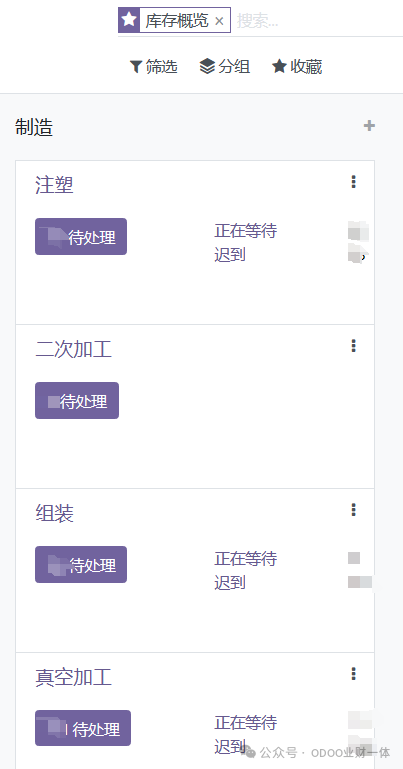
Task: Click the star icon in the search facet
Action: 129,20
